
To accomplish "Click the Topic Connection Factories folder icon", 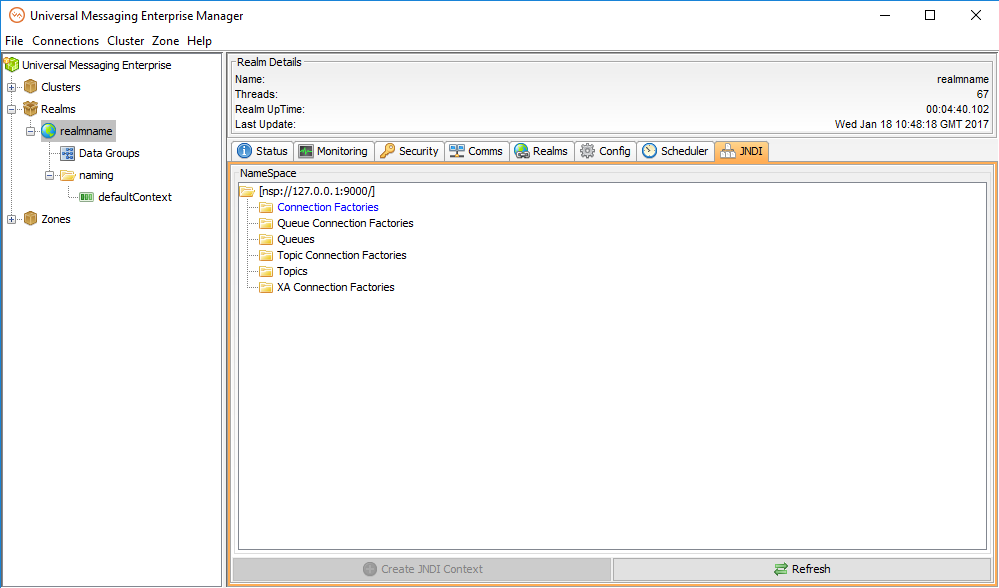I will pos(266,255).
